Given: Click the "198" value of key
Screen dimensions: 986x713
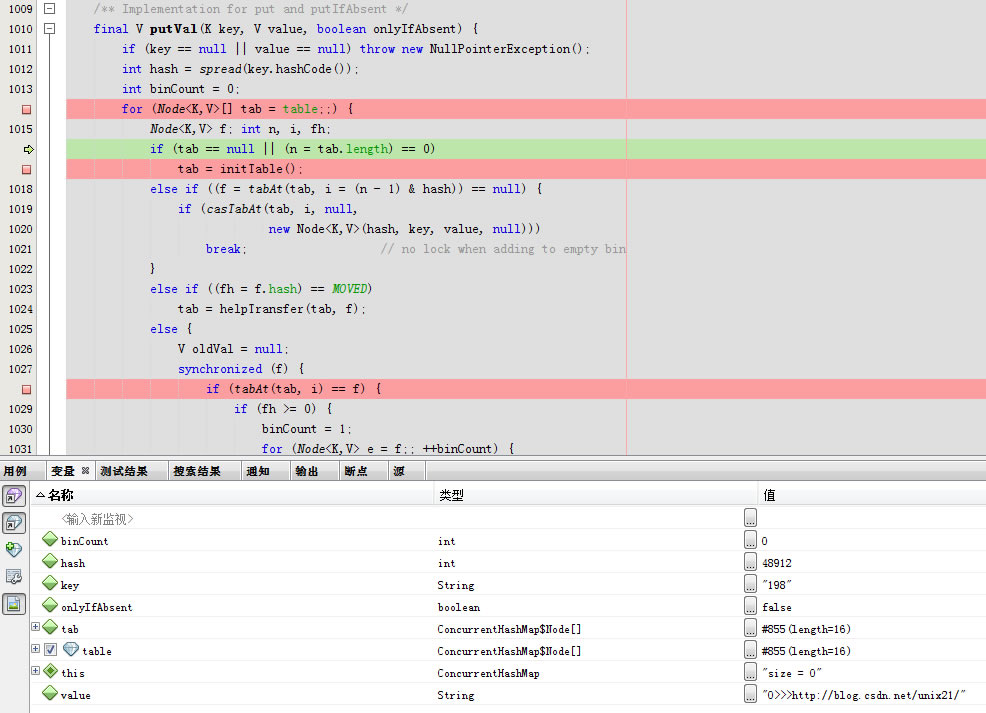Looking at the screenshot, I should (x=777, y=585).
